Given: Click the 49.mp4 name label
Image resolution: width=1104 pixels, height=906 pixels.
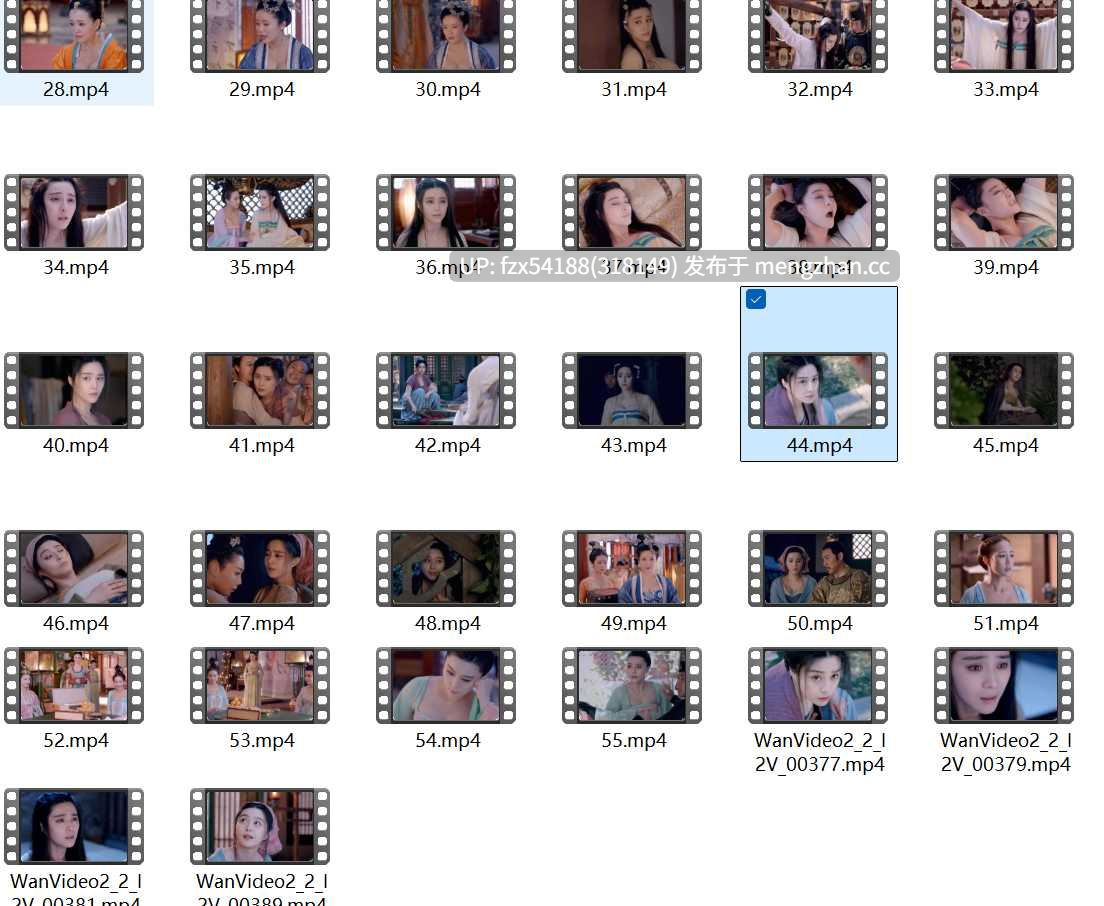Looking at the screenshot, I should click(634, 624).
